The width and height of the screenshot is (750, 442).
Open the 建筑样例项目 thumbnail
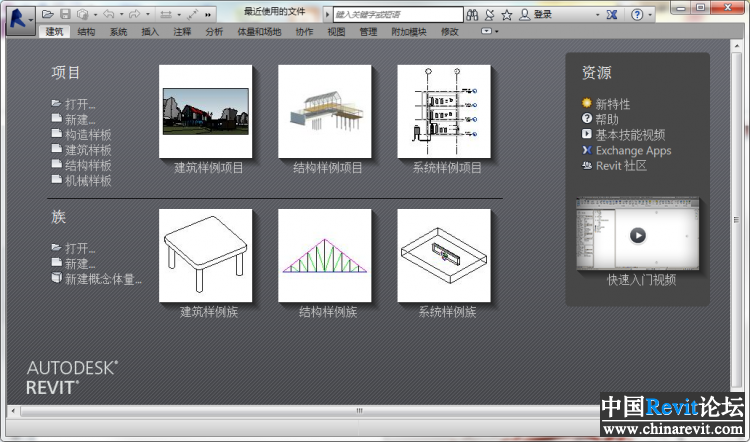coord(206,111)
